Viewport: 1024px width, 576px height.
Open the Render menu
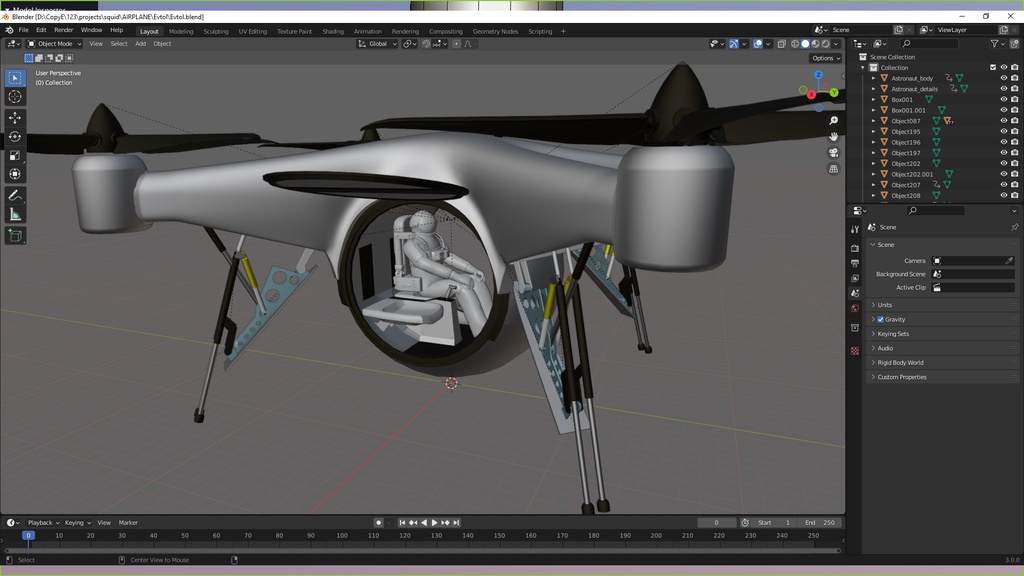click(x=63, y=30)
